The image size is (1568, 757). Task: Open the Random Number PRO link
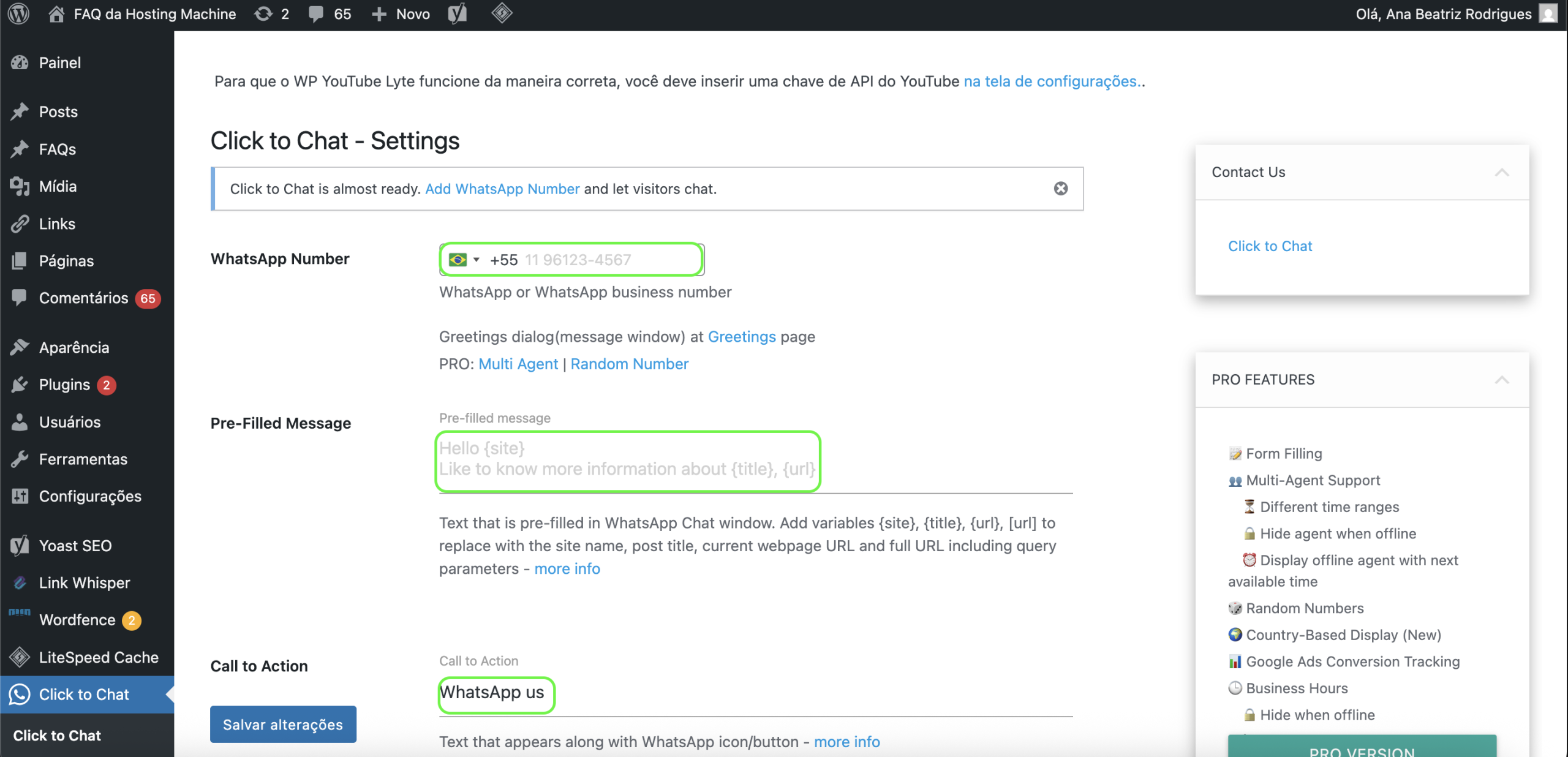click(x=630, y=364)
